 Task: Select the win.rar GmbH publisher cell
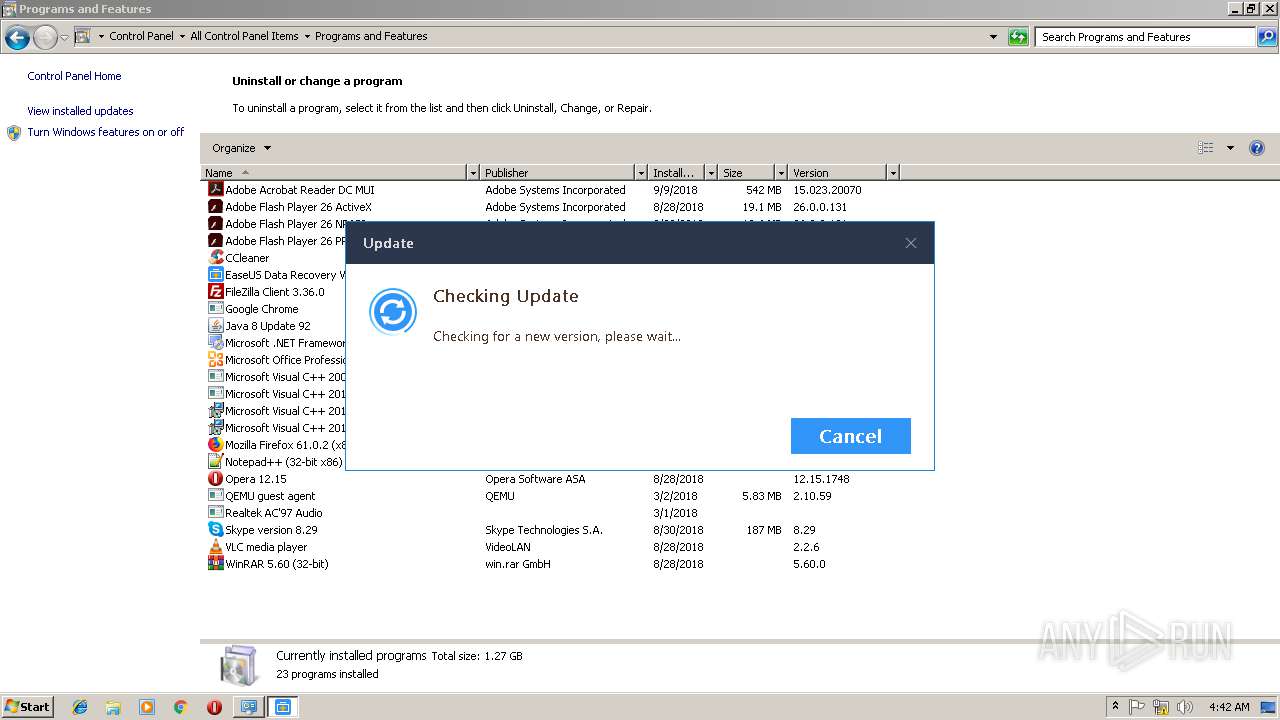518,564
